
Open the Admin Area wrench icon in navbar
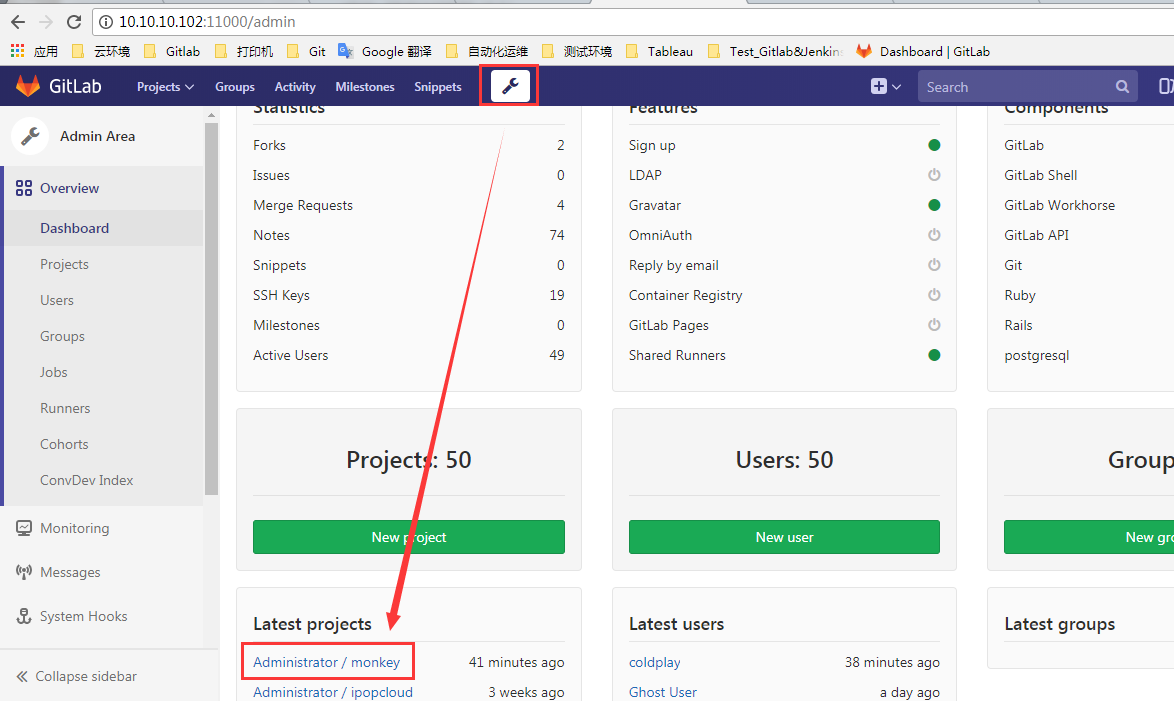510,86
